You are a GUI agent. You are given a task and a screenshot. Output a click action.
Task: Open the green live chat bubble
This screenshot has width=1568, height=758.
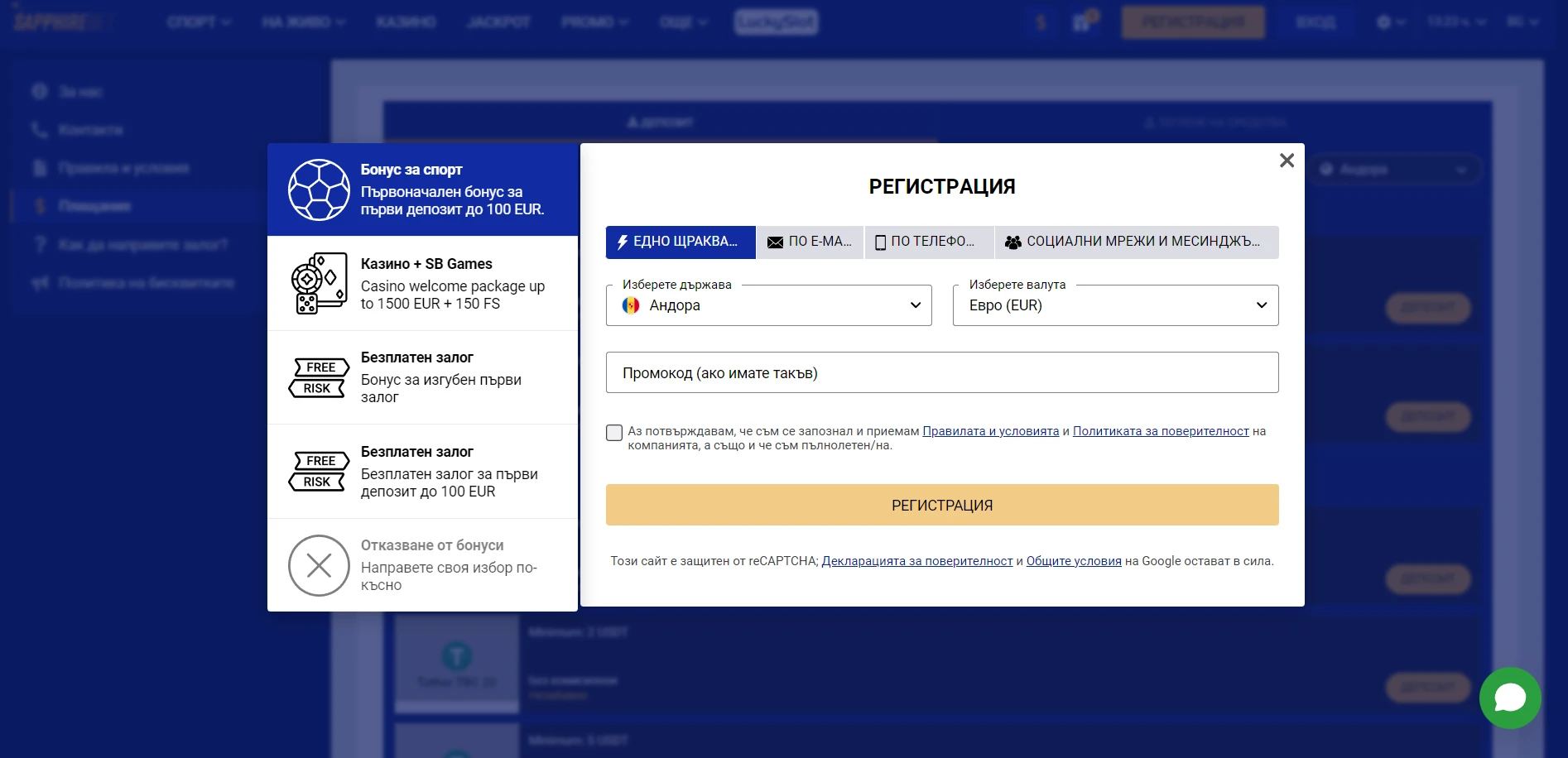click(x=1510, y=698)
